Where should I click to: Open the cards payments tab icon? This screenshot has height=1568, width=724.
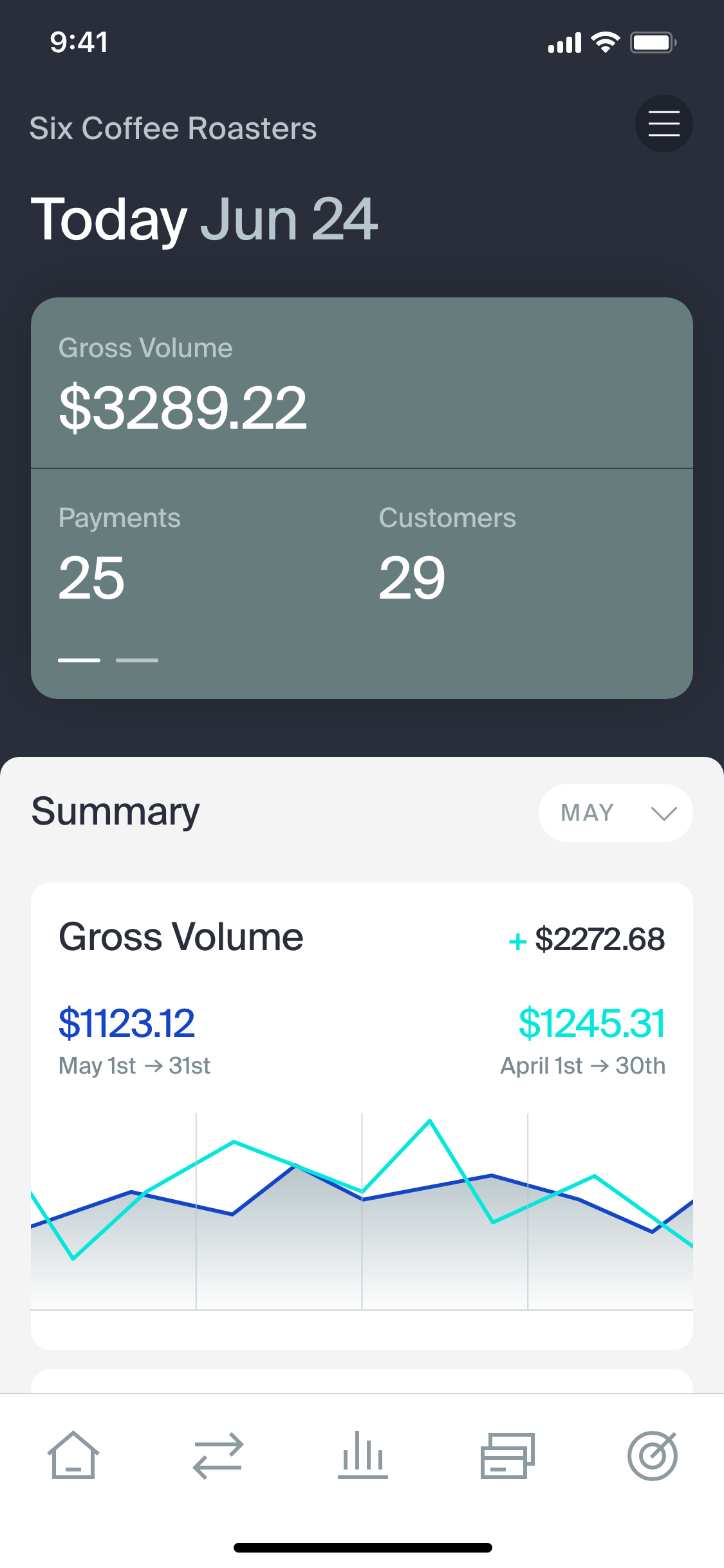[507, 1455]
